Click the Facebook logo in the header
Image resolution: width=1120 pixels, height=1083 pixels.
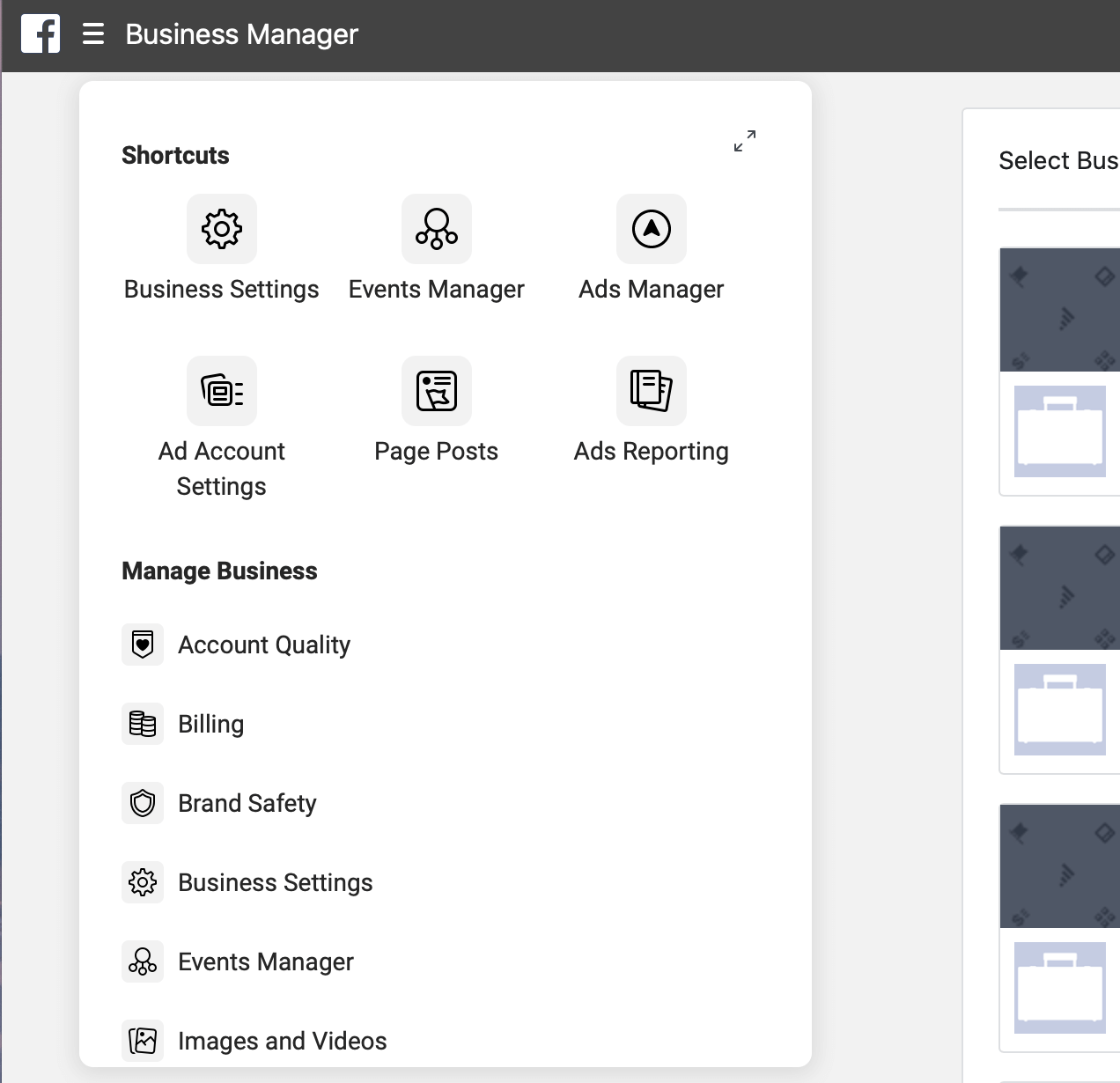[41, 33]
